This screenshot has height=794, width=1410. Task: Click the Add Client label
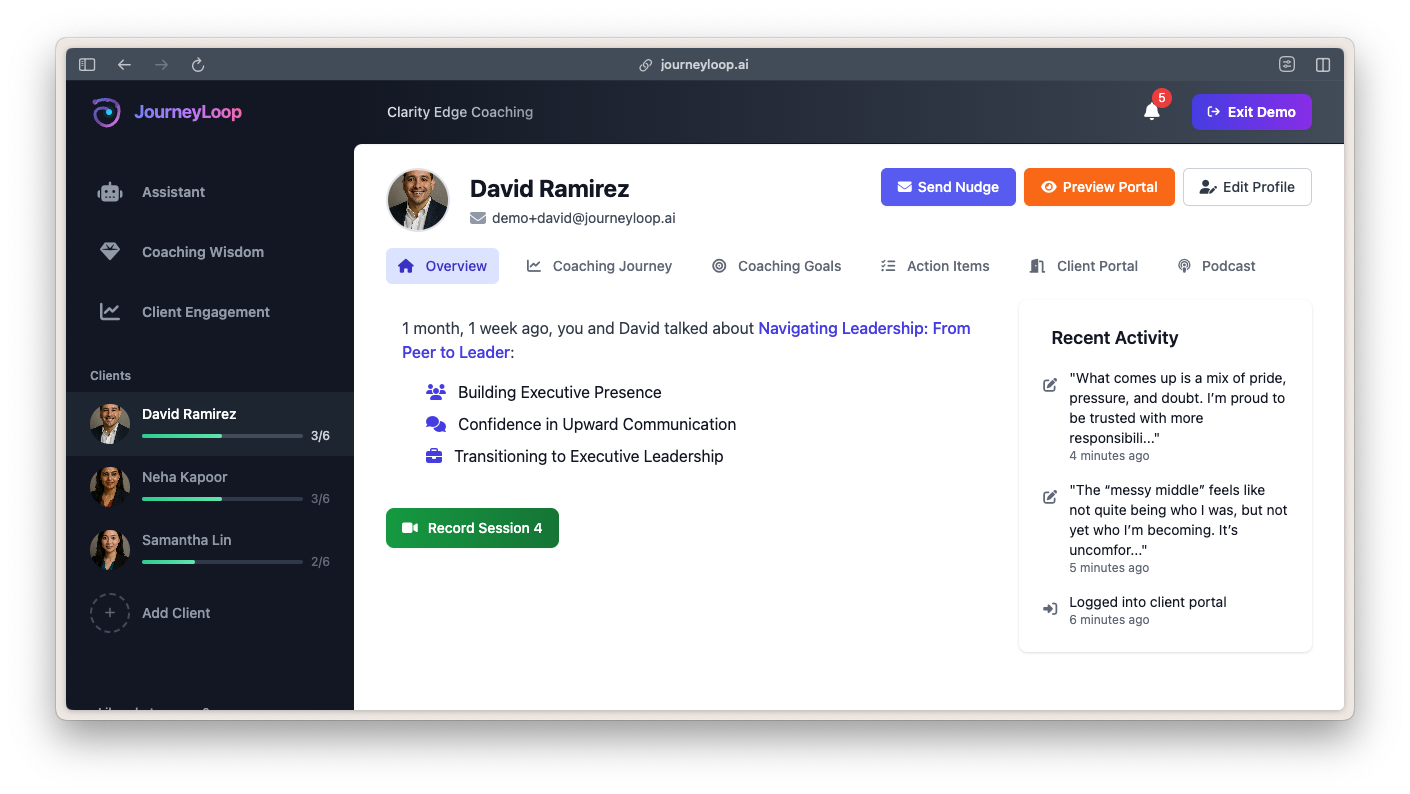point(176,613)
